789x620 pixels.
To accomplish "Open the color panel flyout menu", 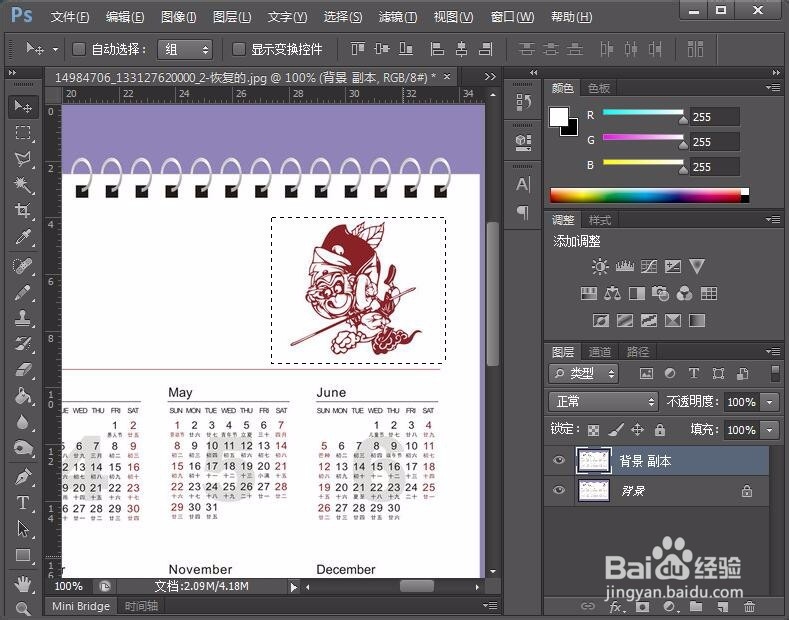I will 773,88.
